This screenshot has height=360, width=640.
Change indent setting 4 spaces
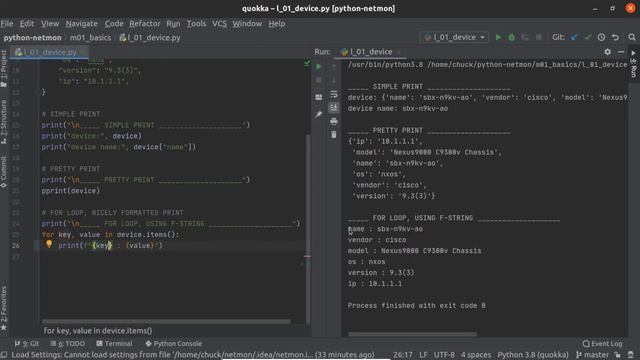(476, 355)
